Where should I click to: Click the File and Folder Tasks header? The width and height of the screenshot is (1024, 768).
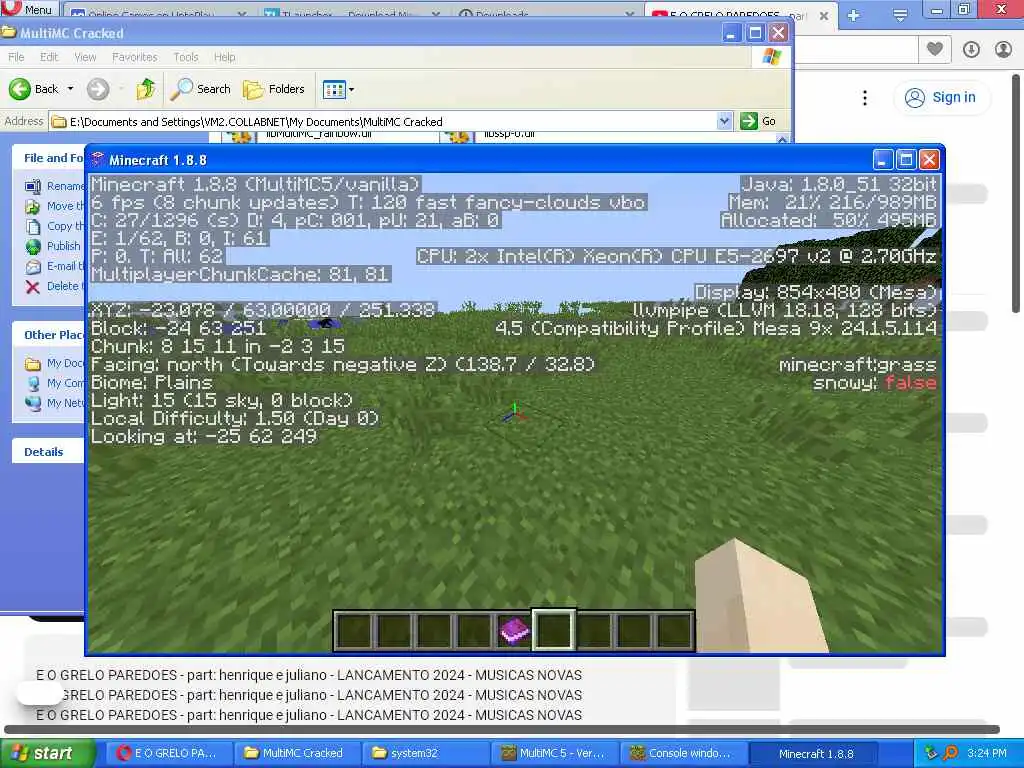49,158
